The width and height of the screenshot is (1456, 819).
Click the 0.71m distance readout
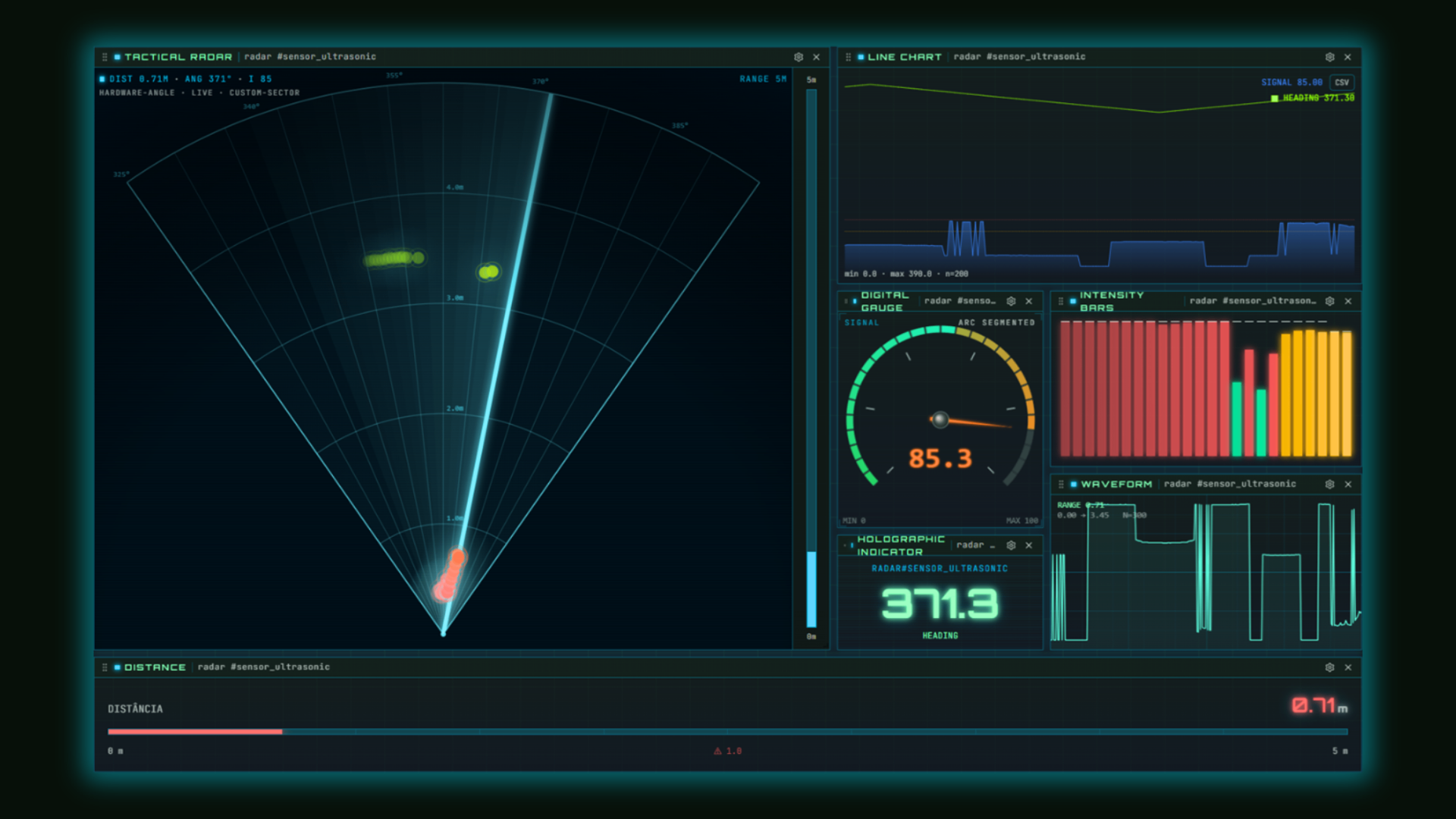(x=1319, y=706)
